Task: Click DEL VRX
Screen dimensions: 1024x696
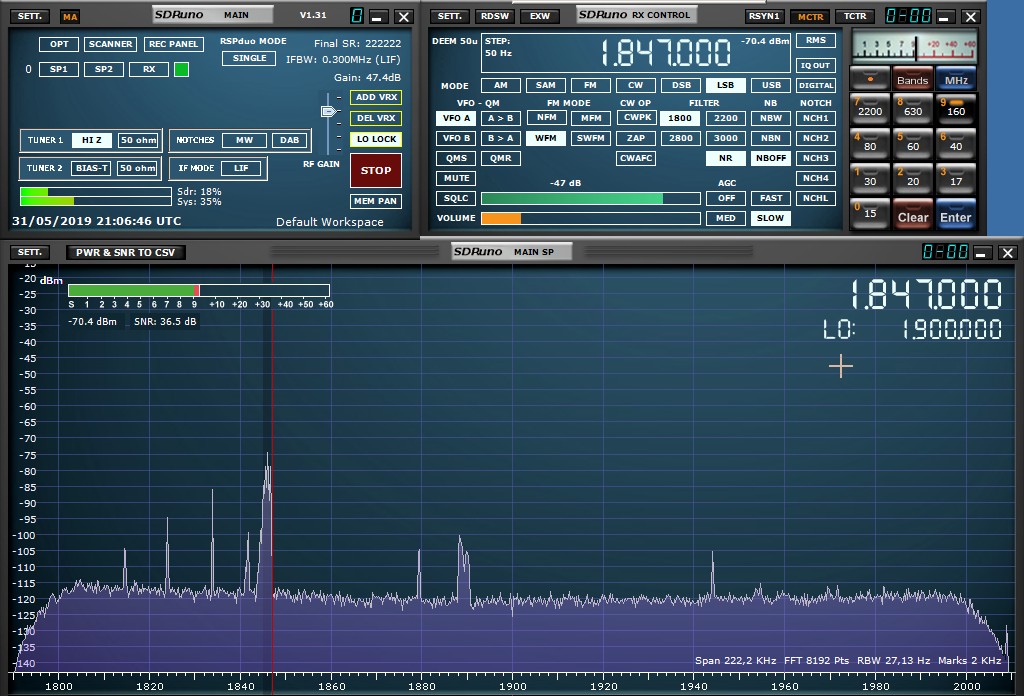Action: [376, 118]
